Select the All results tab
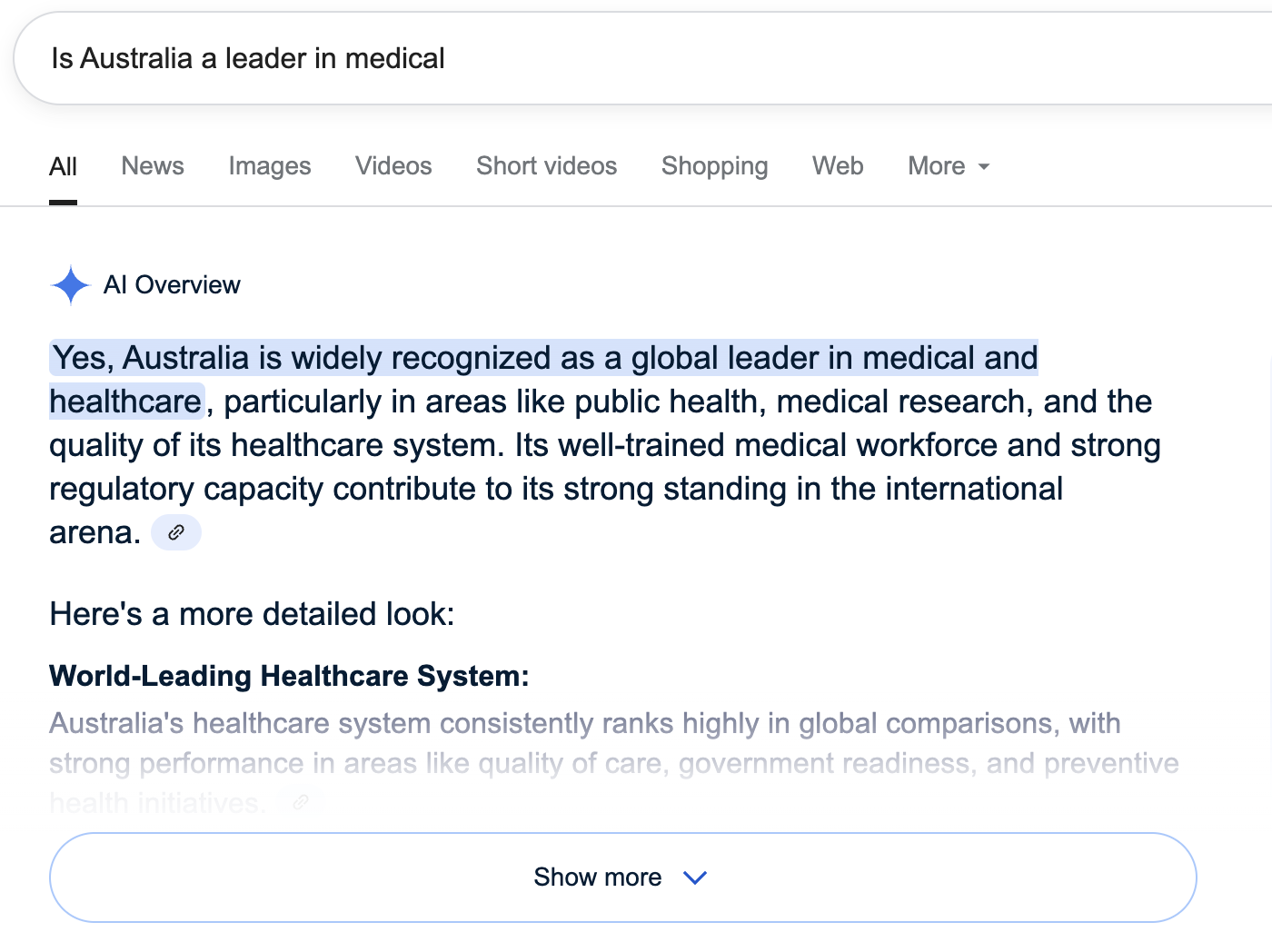 (63, 166)
